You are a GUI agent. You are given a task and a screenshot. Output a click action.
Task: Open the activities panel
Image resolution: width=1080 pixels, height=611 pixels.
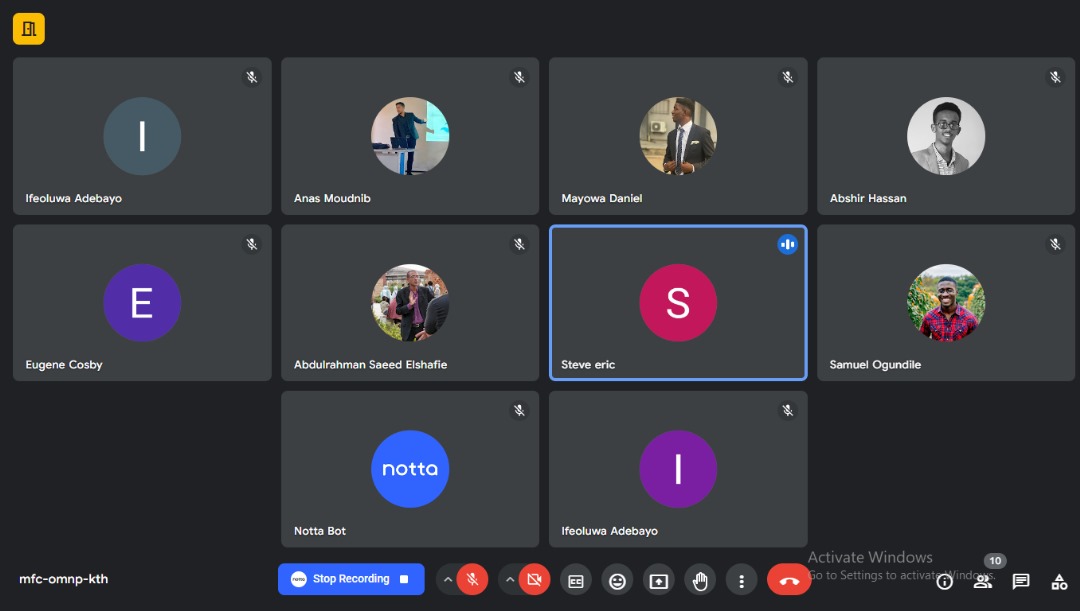[1059, 581]
